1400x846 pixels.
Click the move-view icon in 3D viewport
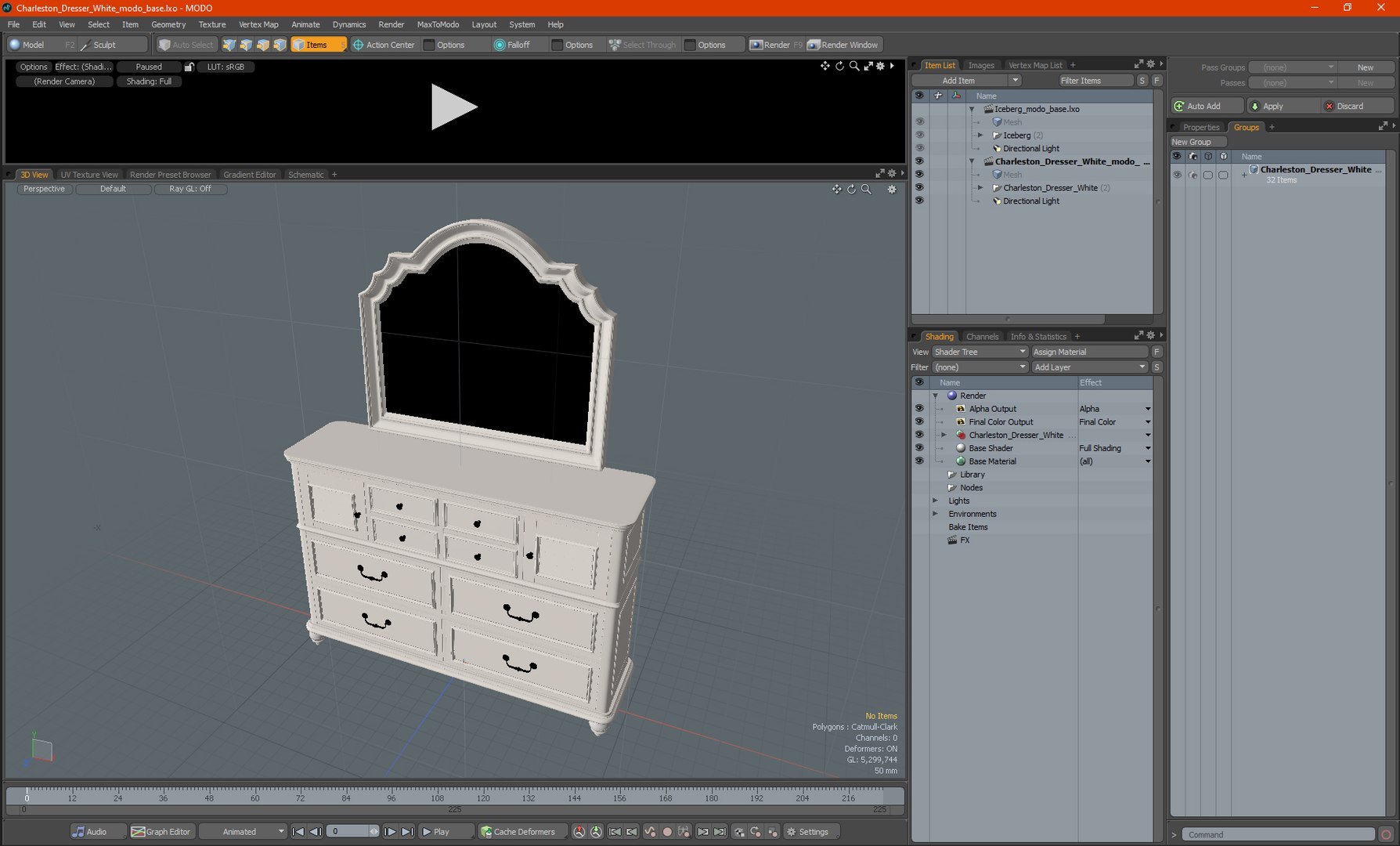(x=837, y=189)
